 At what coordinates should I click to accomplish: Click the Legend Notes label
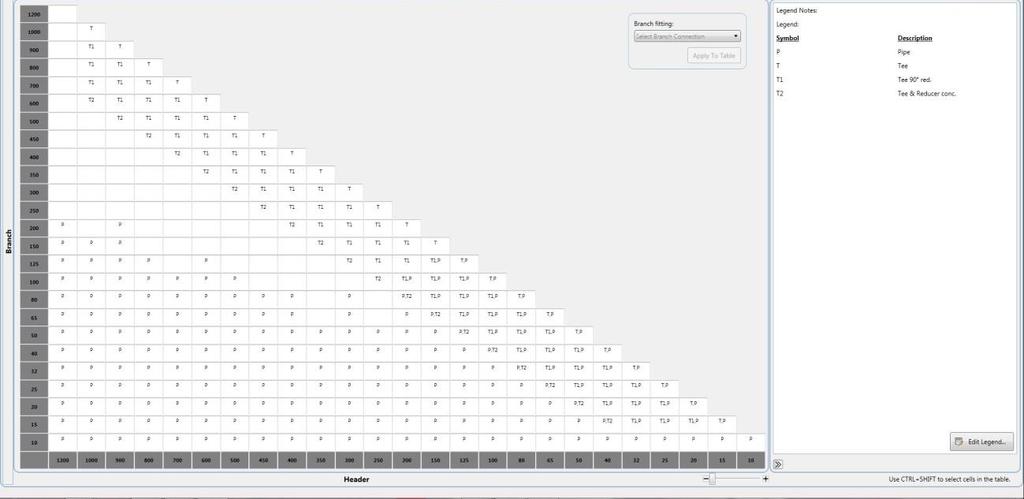pos(797,10)
